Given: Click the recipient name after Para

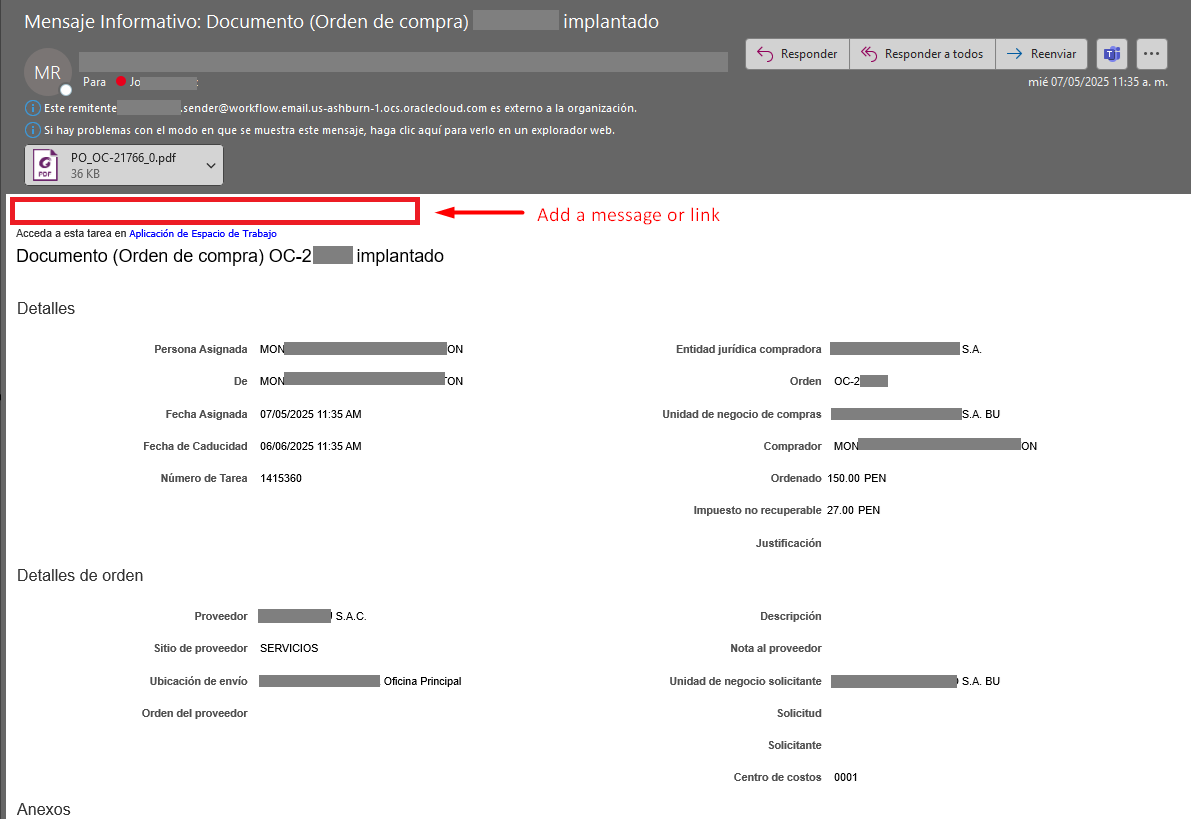Looking at the screenshot, I should (138, 82).
